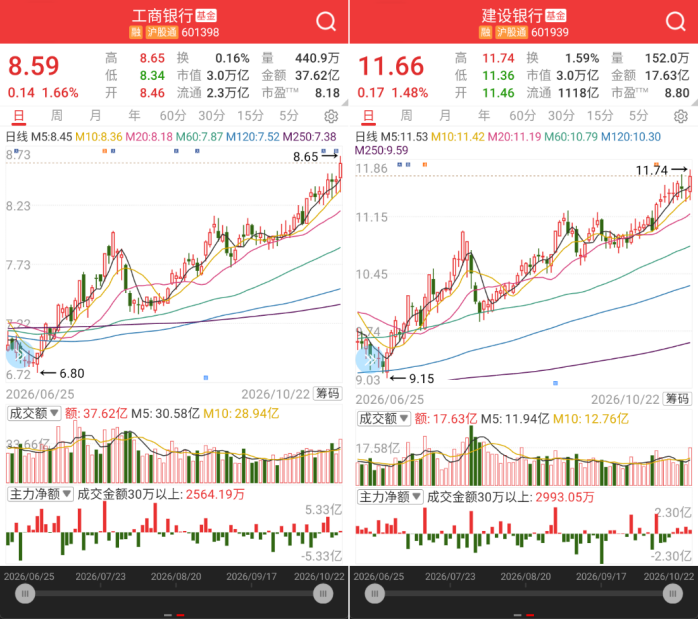Grab right range handle on 建设银行 timeline
698x619 pixels.
(x=673, y=594)
